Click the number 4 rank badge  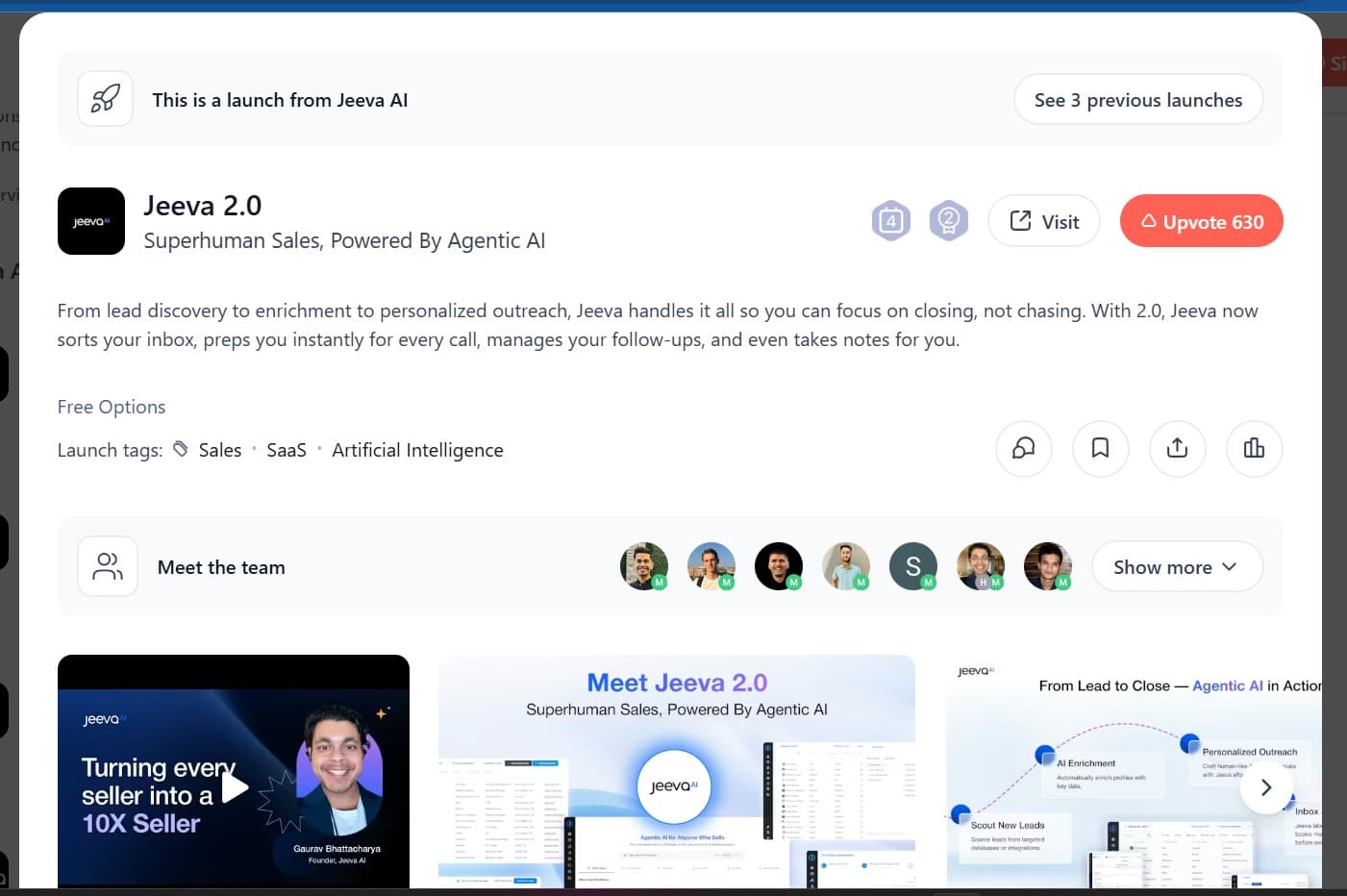891,221
